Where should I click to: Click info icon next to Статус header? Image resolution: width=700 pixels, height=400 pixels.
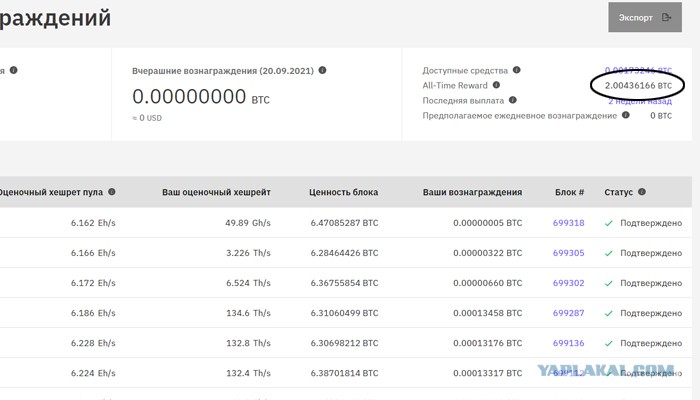pos(642,192)
